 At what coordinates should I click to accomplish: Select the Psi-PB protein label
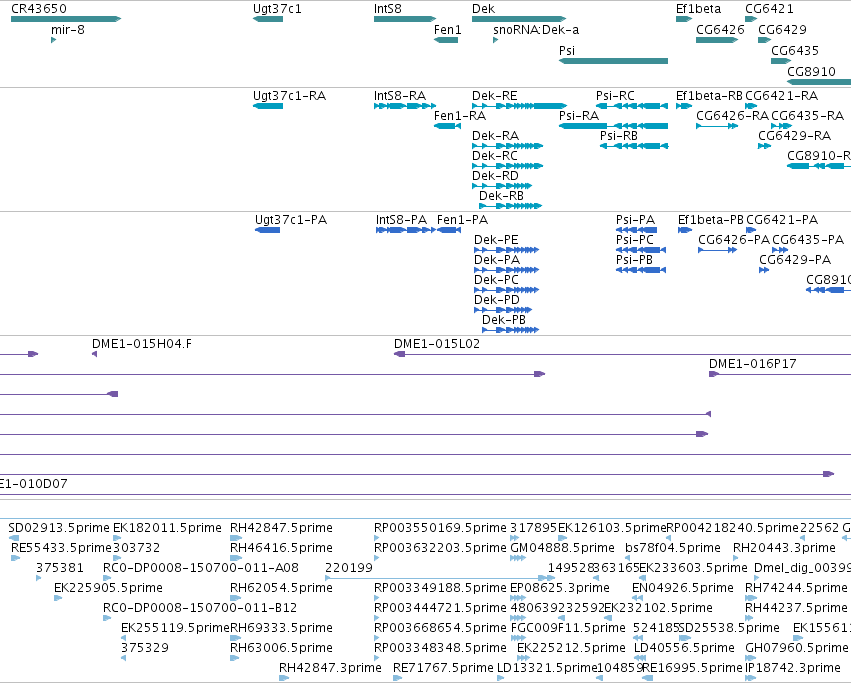[x=634, y=260]
